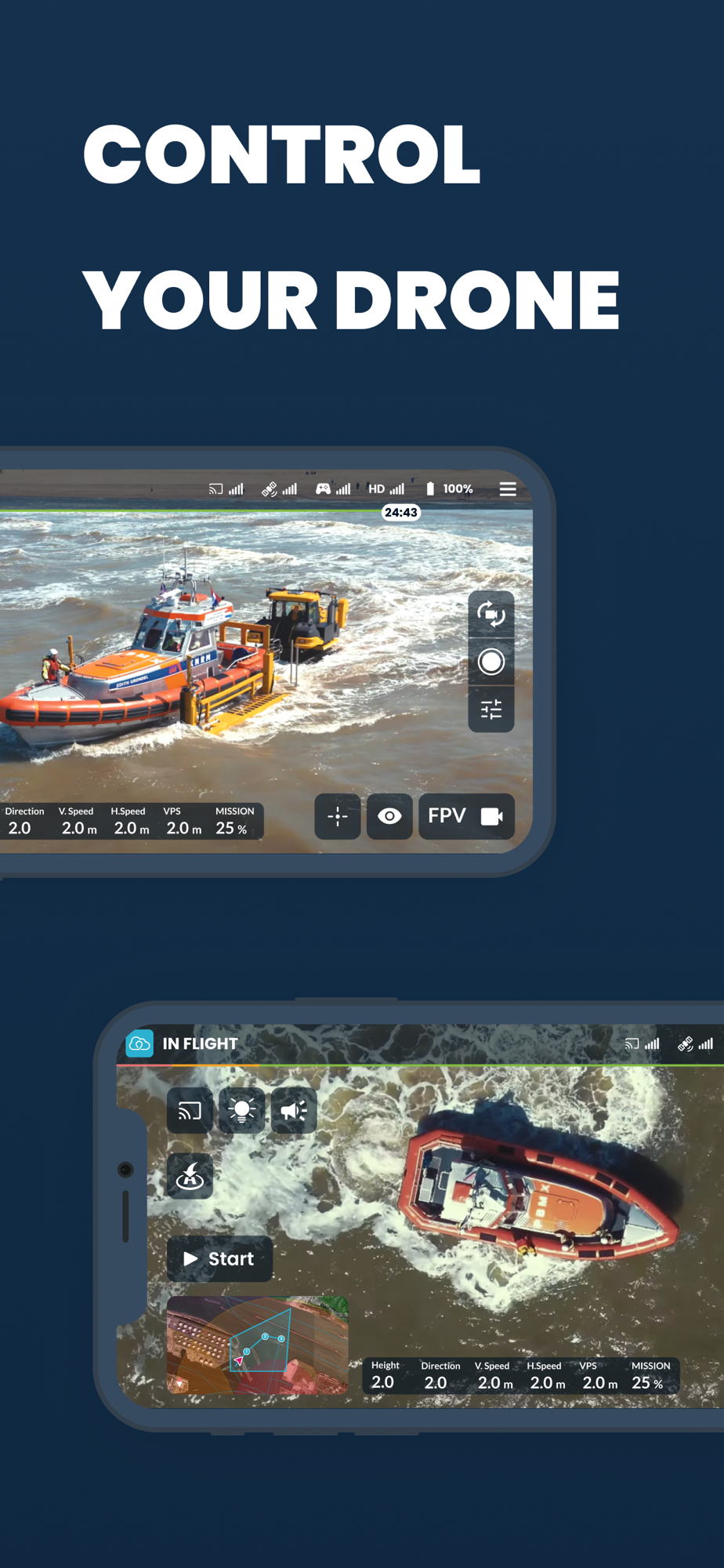Screen dimensions: 724x1568
Task: Click the VPS 2.0 m reading, upper phone
Action: click(x=183, y=821)
